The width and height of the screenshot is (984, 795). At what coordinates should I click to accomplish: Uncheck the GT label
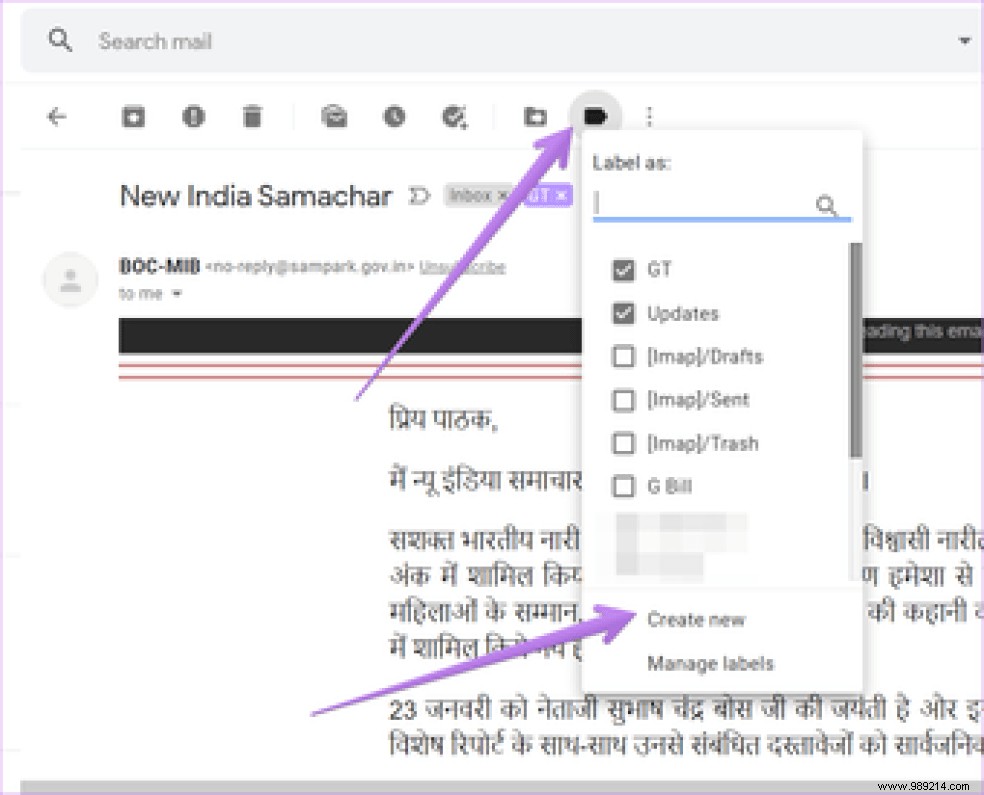(624, 269)
